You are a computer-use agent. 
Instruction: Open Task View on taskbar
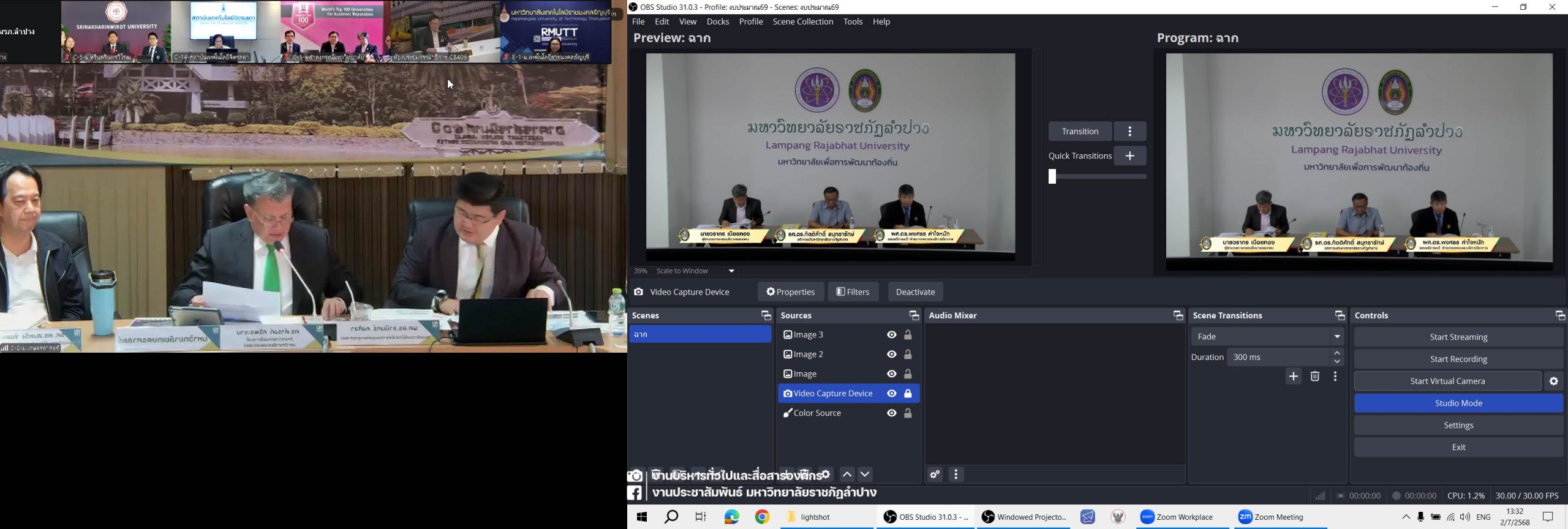pos(701,517)
